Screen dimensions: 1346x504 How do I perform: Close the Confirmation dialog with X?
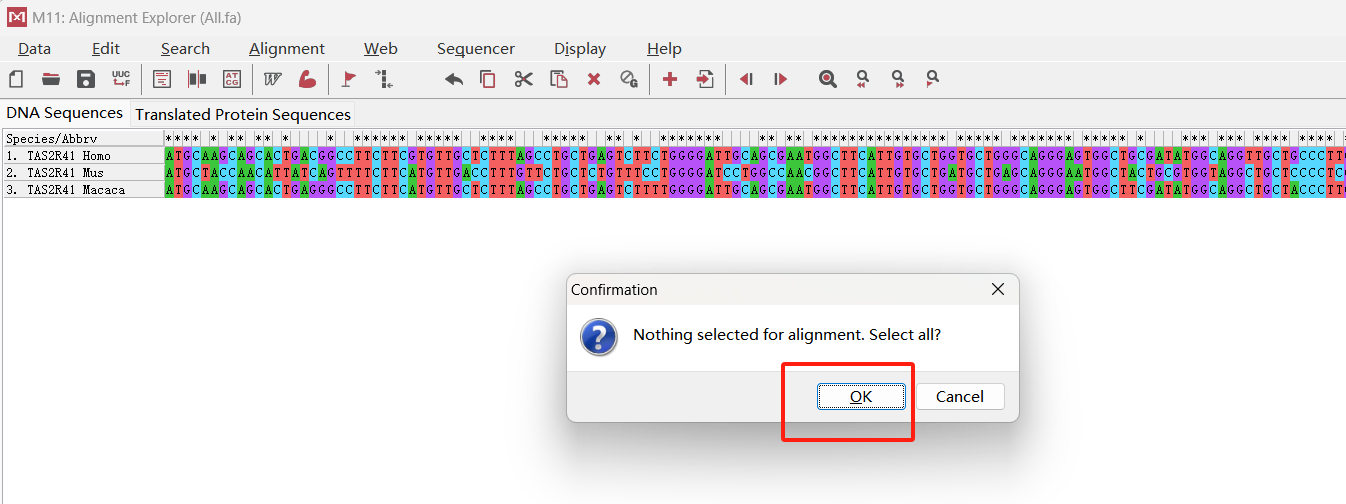tap(997, 289)
